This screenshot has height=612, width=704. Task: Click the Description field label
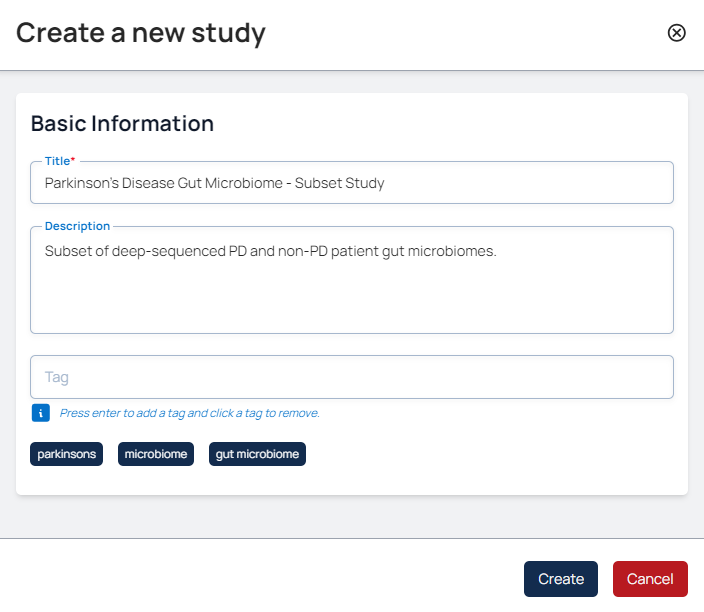(x=77, y=226)
